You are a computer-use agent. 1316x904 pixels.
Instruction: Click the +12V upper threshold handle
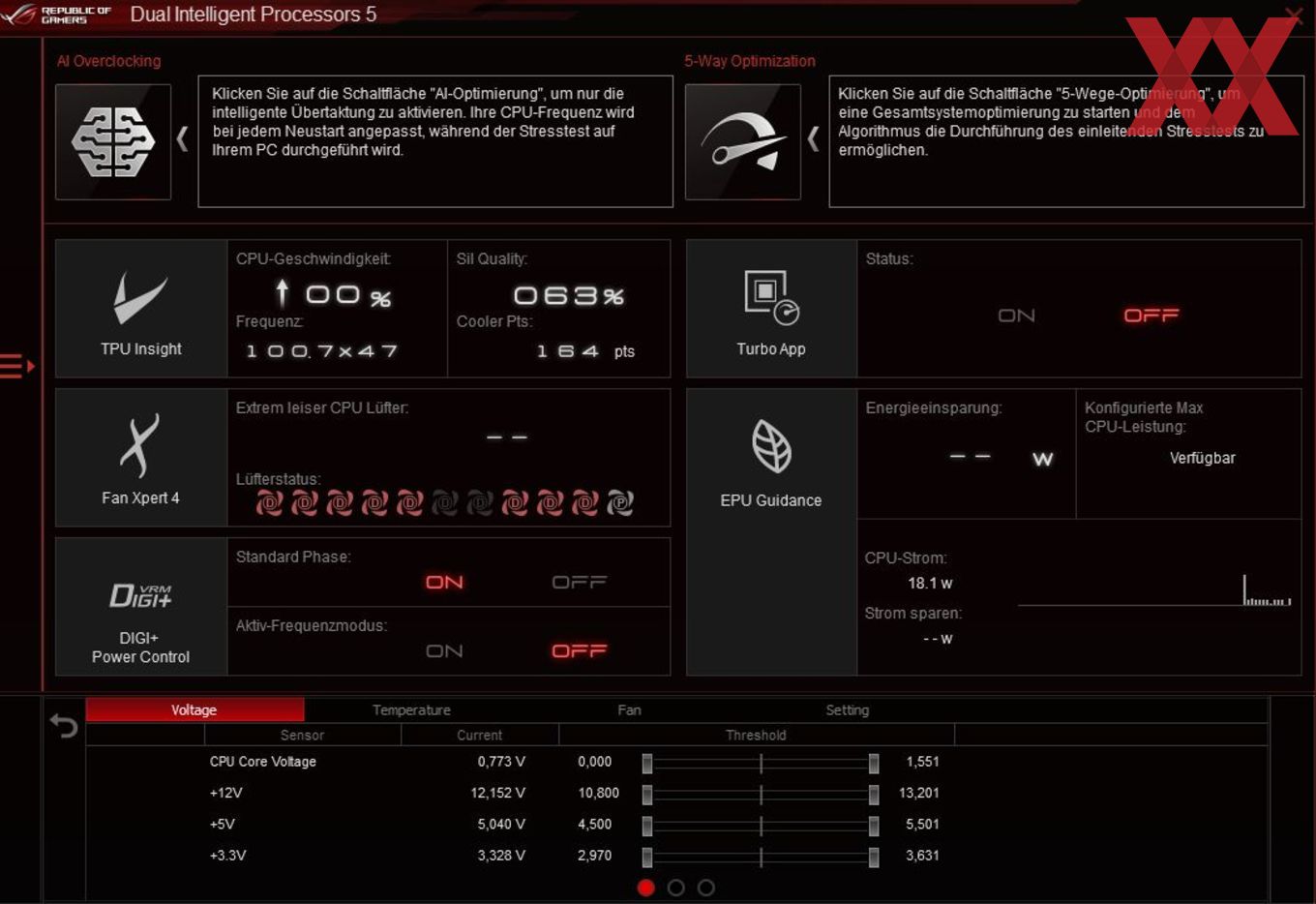coord(874,794)
